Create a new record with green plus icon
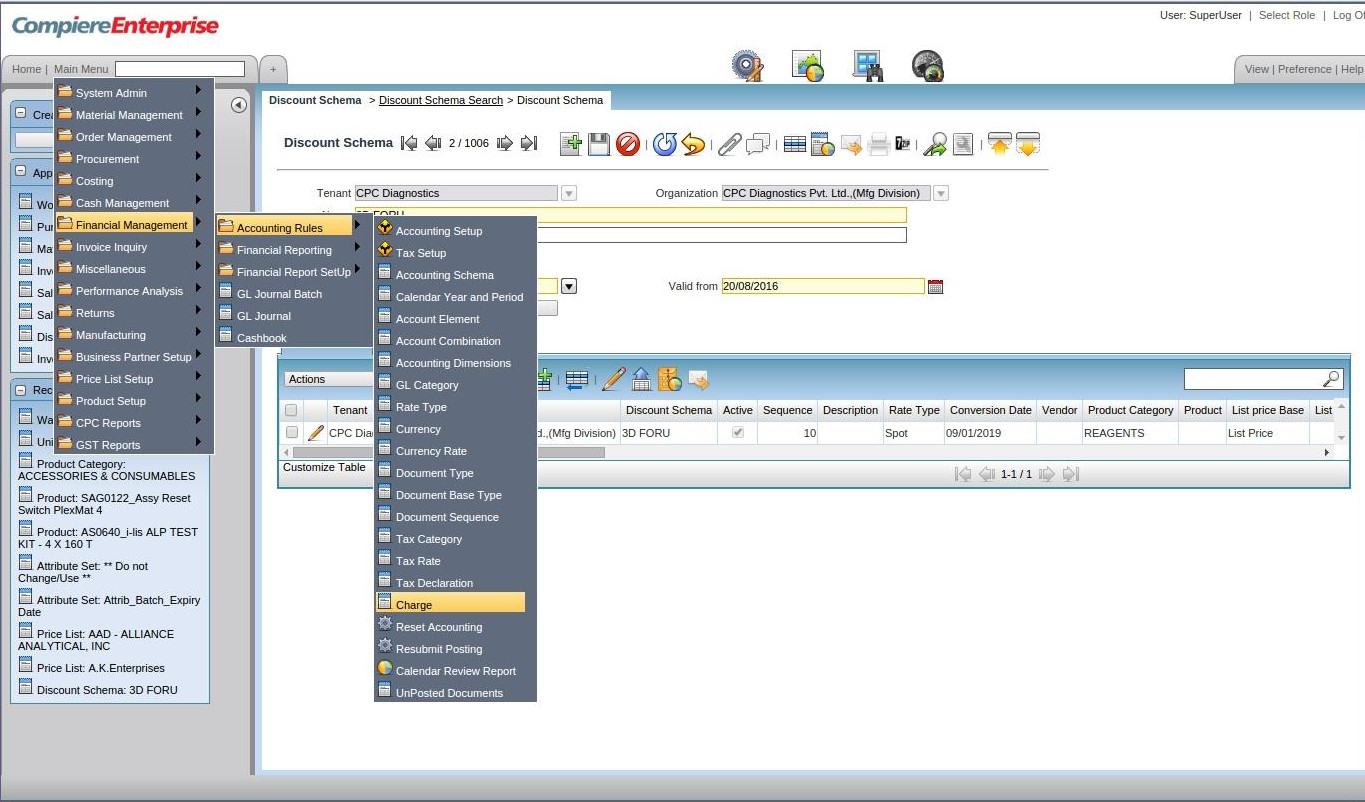 [x=571, y=144]
